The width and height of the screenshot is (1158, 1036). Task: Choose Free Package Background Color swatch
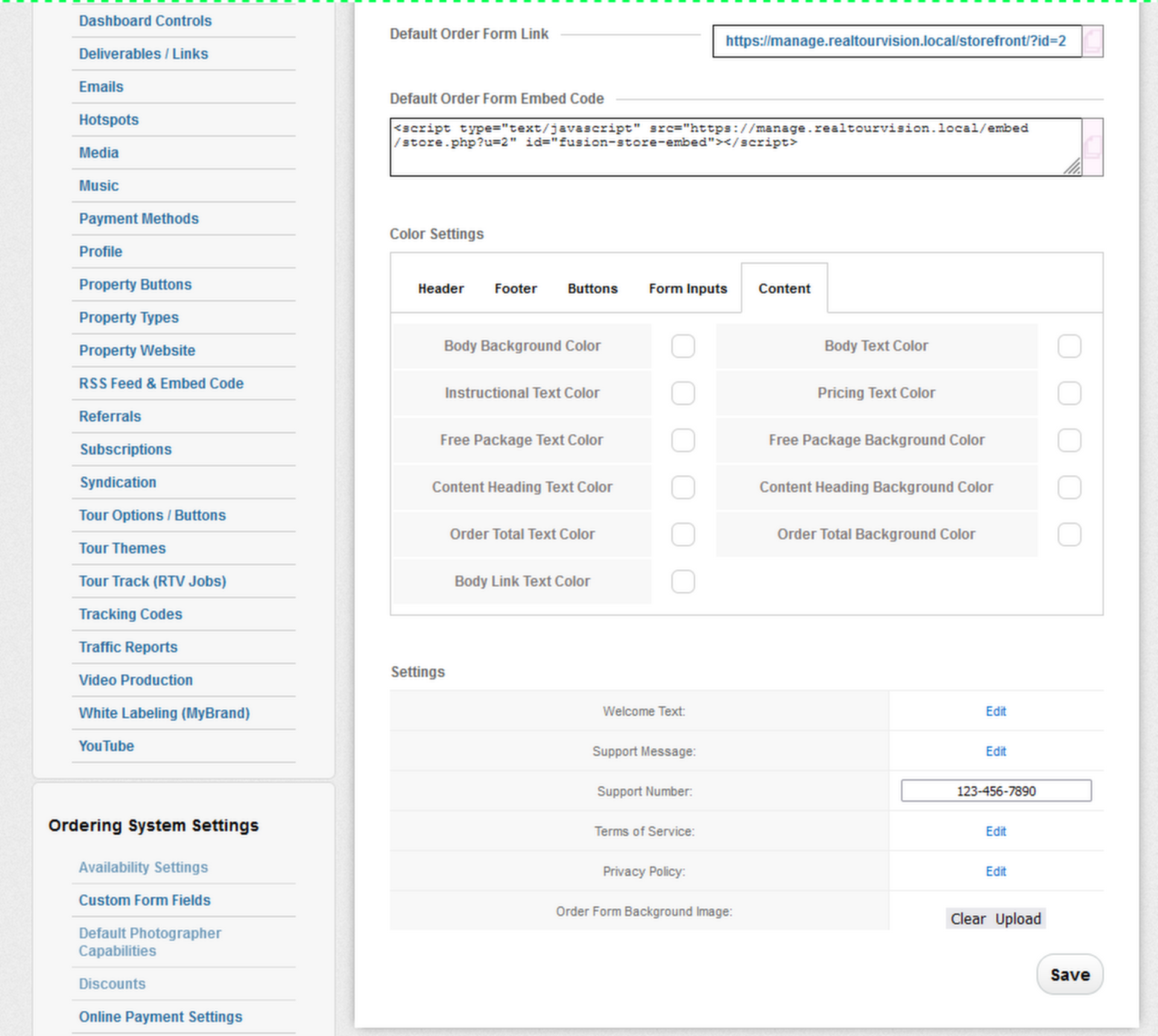1069,440
